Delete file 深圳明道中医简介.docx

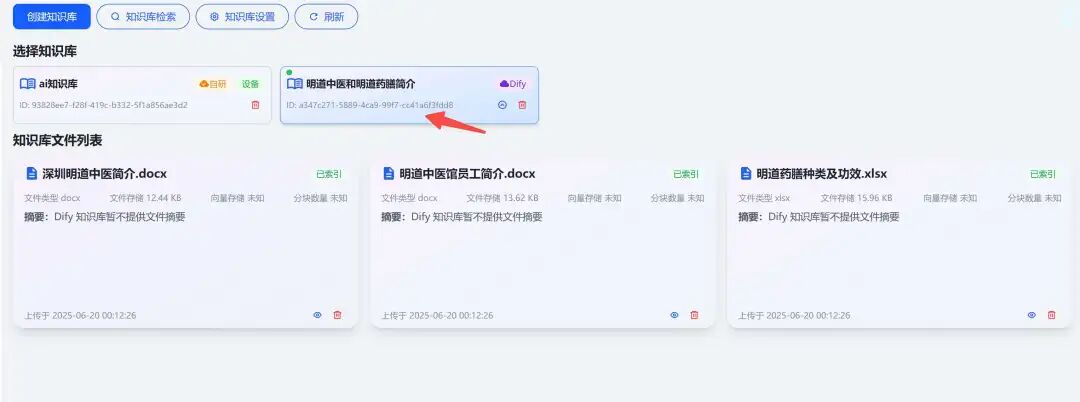click(x=338, y=315)
